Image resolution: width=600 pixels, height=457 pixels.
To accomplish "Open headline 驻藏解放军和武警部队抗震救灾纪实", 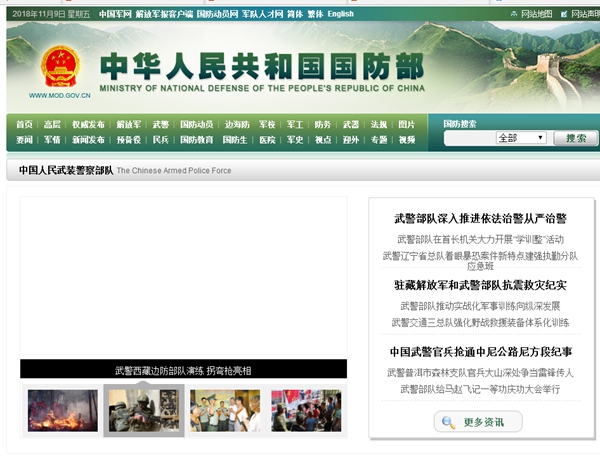I will coord(479,285).
